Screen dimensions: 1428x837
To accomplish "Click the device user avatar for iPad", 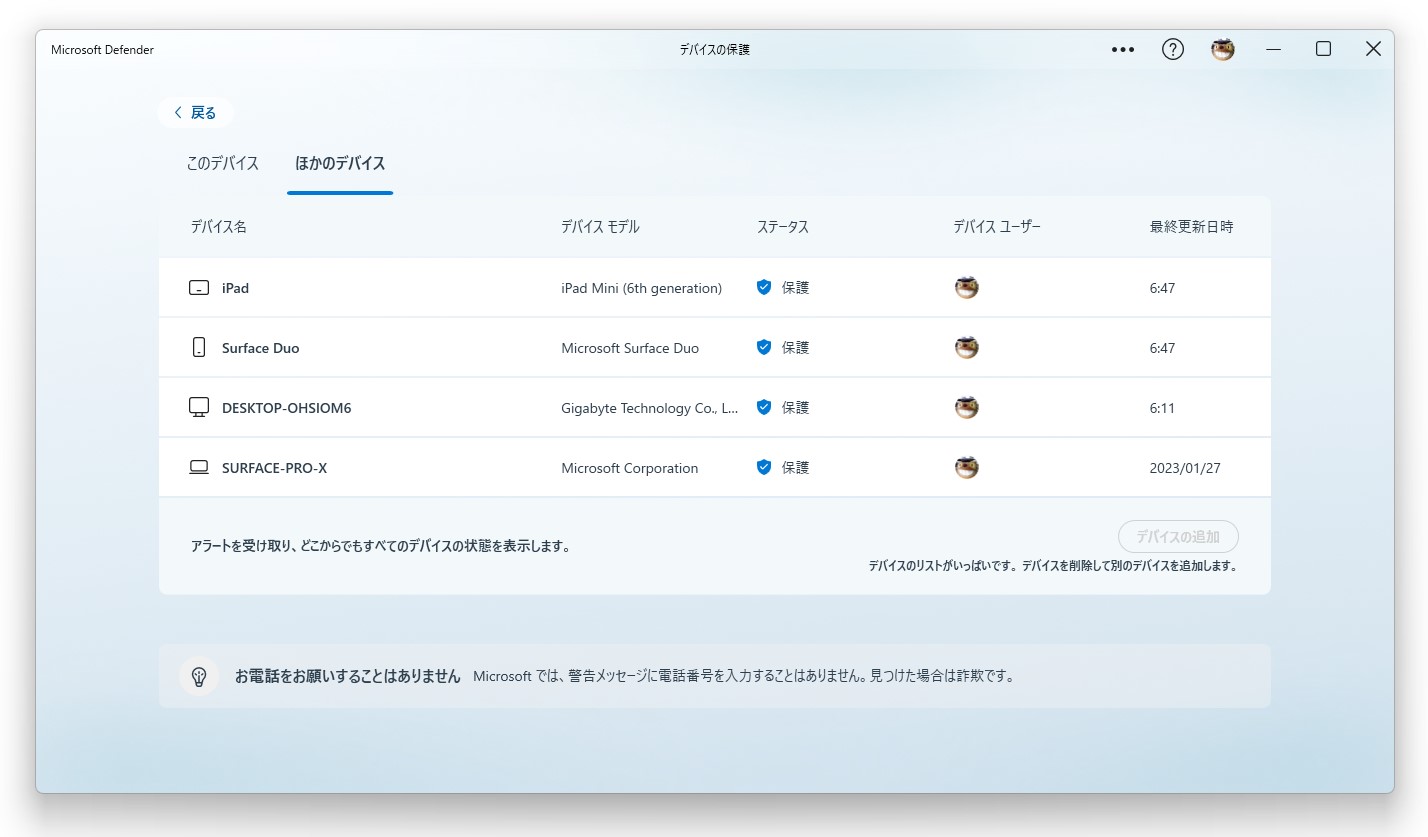I will (x=966, y=287).
